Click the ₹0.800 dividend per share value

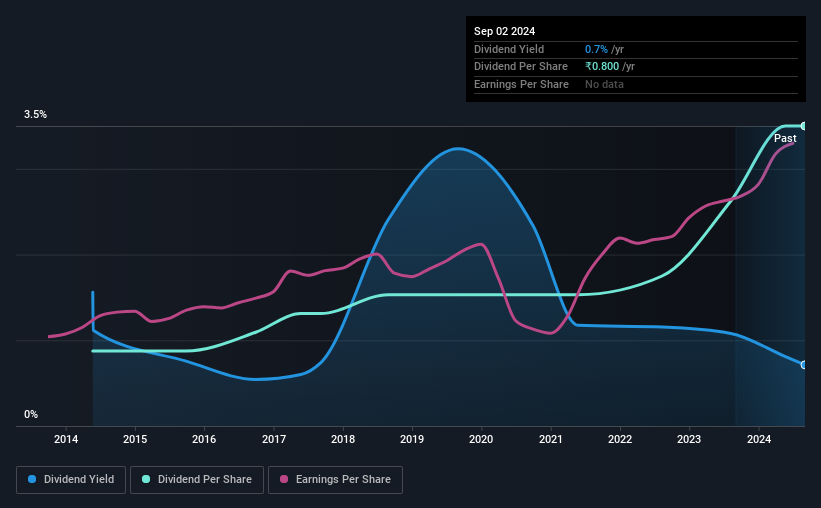pos(602,67)
